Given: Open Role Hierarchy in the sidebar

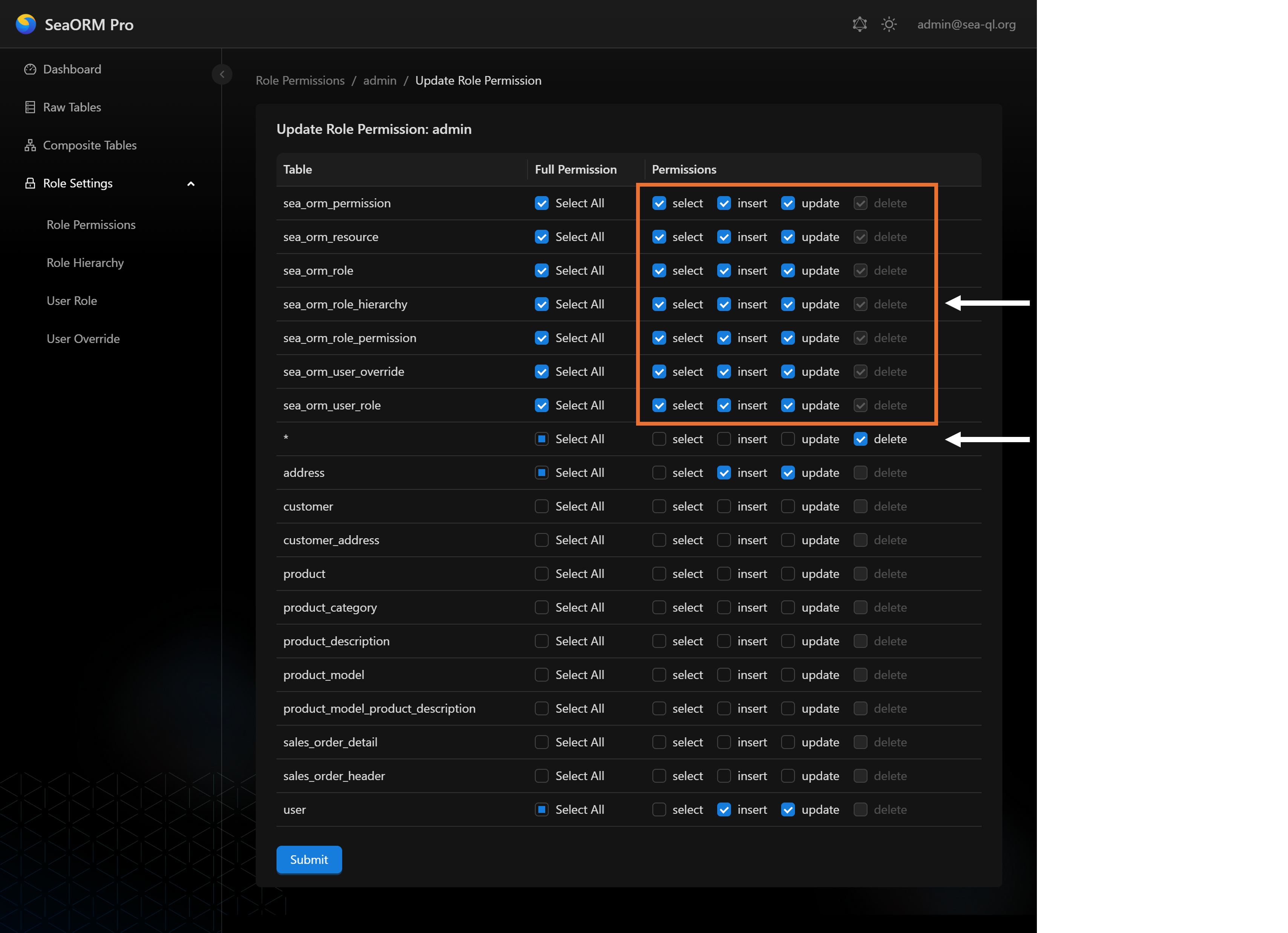Looking at the screenshot, I should [x=85, y=263].
